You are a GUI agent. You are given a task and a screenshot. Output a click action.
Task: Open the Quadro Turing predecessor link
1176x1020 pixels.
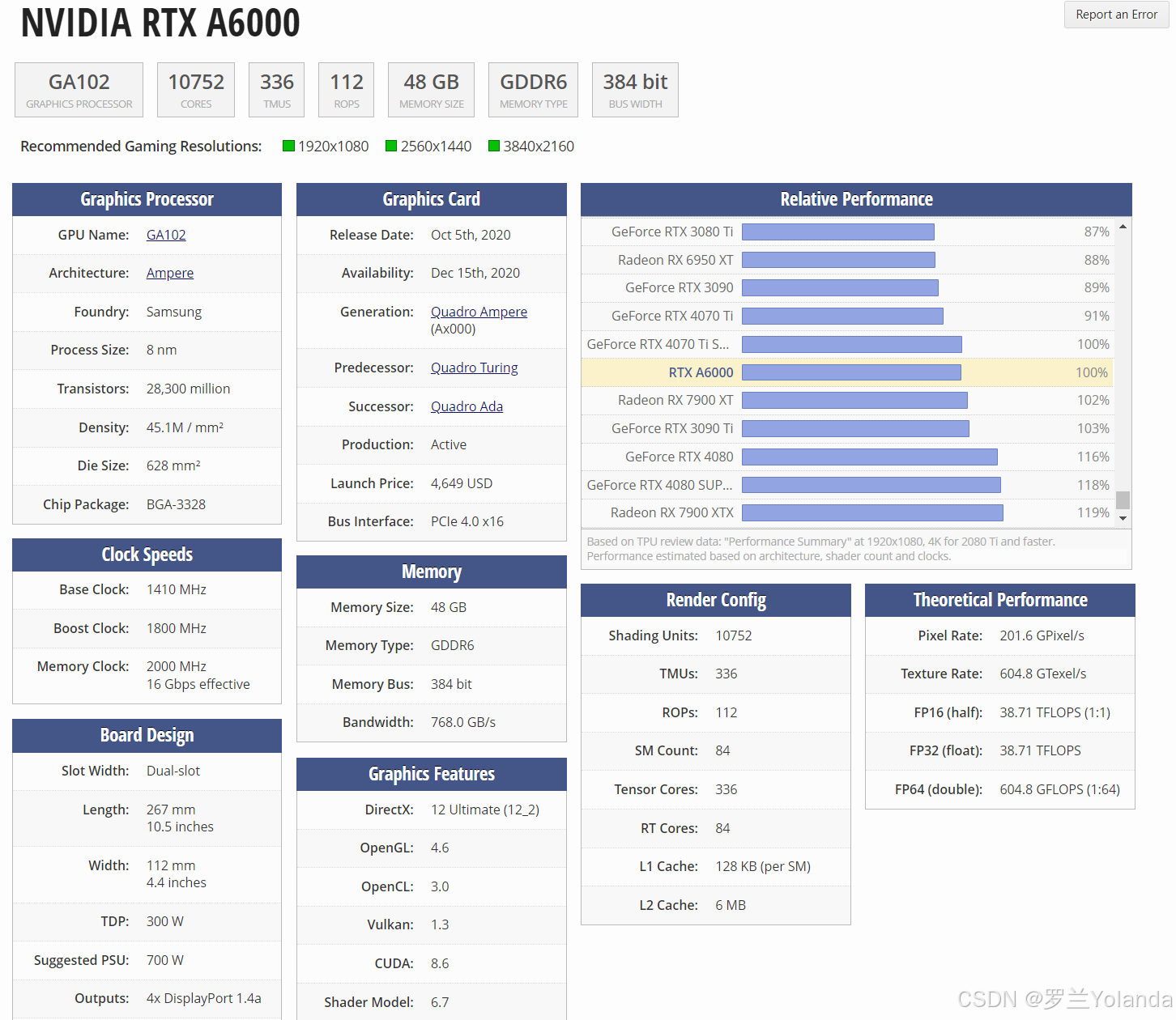[474, 368]
